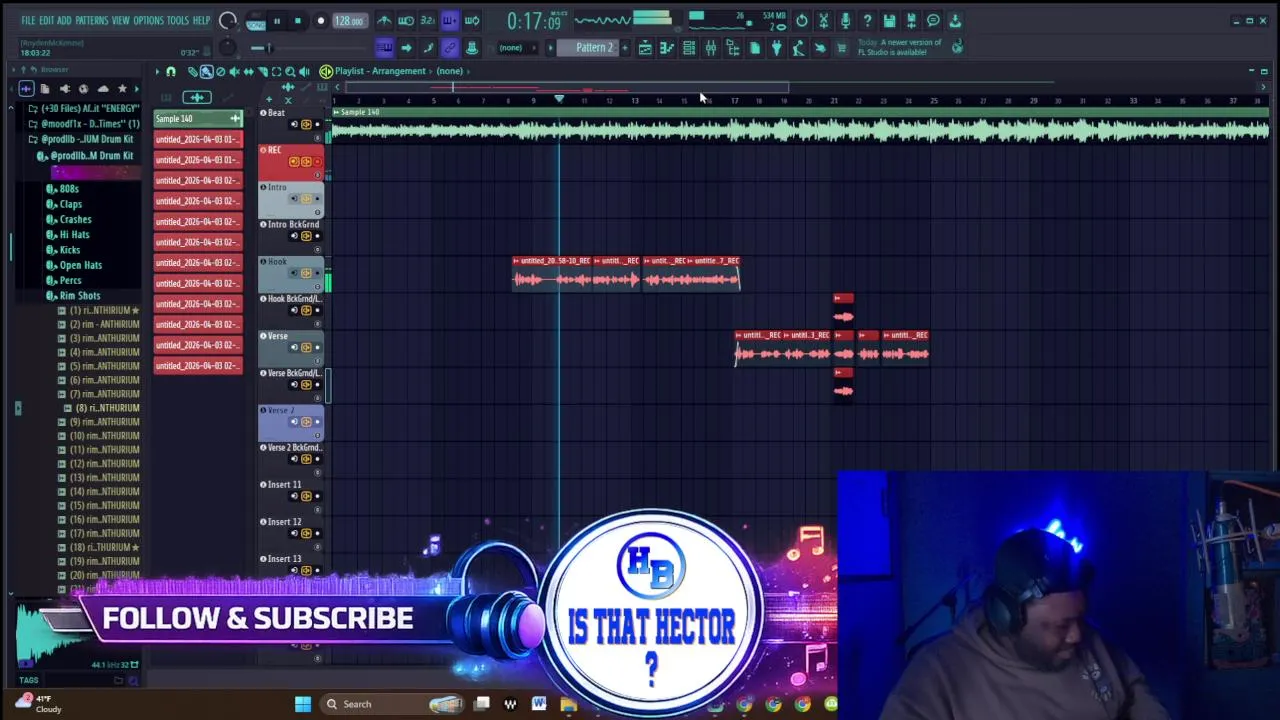Toggle blend recording overdub icon
The width and height of the screenshot is (1280, 720).
(x=450, y=20)
